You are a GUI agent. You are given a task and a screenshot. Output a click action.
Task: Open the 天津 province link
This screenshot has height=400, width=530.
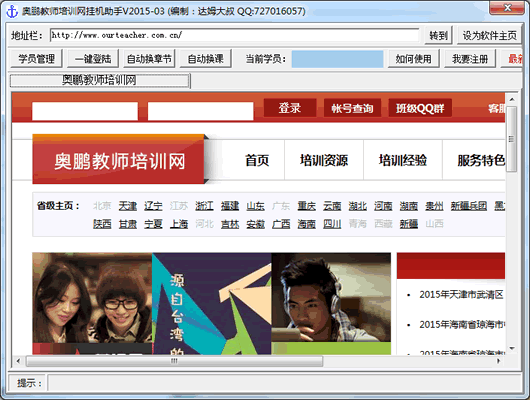[128, 206]
